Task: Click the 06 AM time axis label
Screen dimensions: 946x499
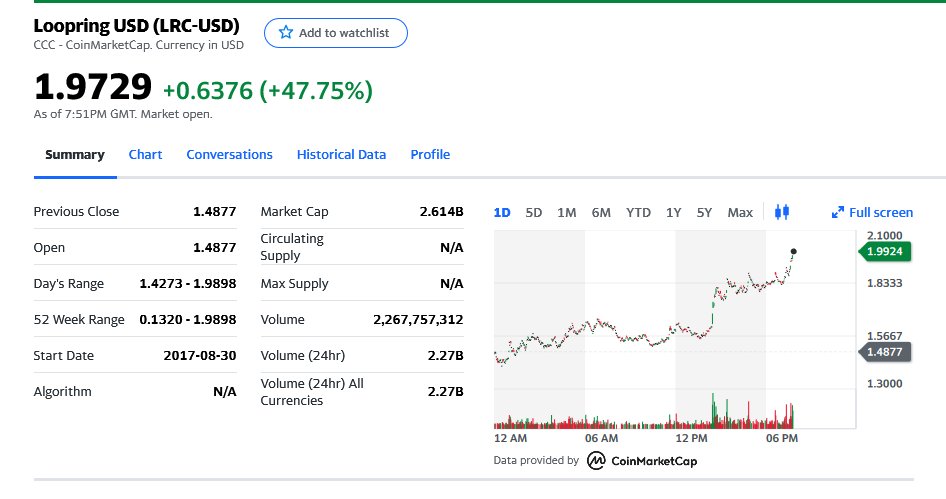Action: pyautogui.click(x=602, y=438)
